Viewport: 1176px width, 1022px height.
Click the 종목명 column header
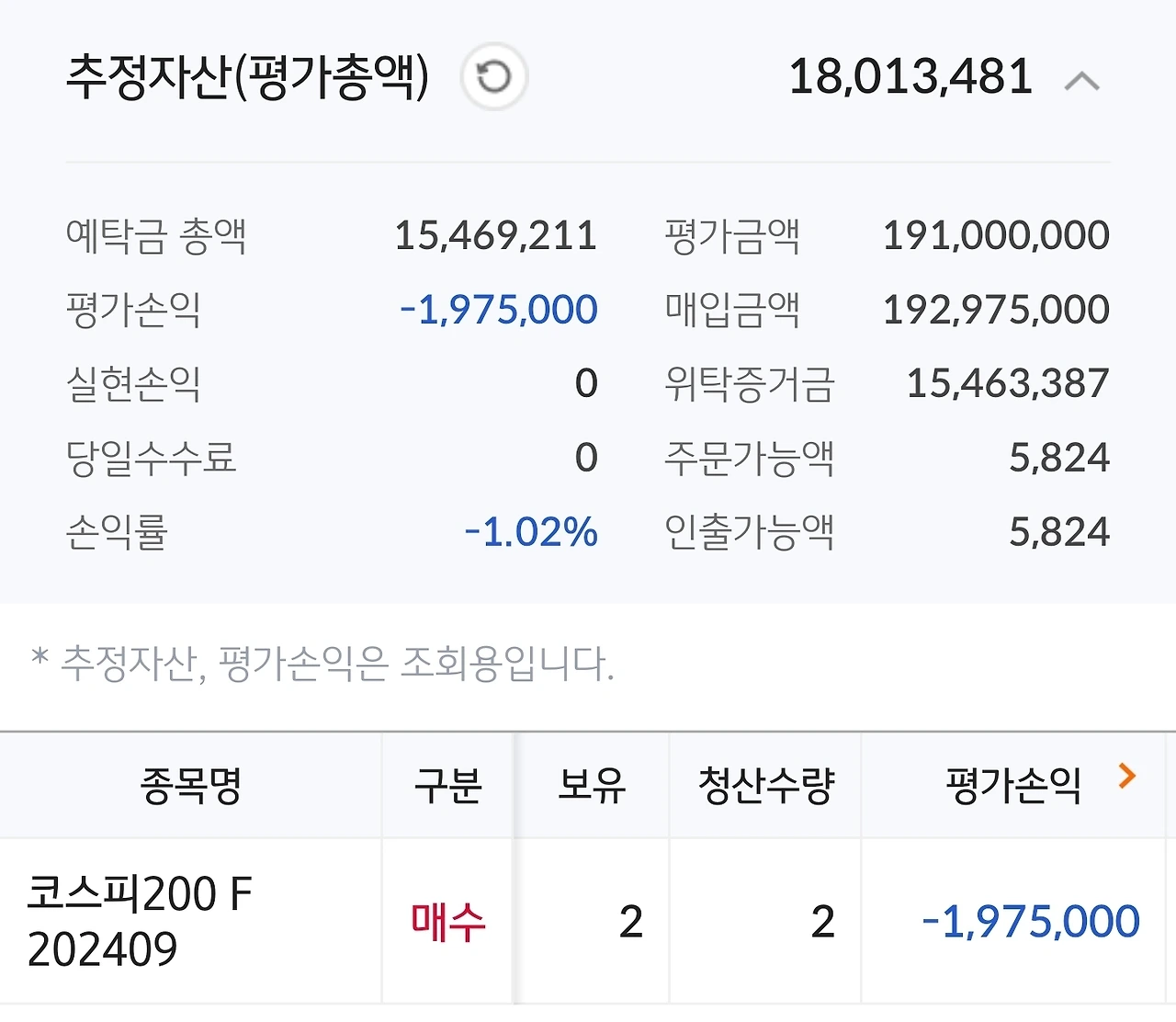pos(190,787)
